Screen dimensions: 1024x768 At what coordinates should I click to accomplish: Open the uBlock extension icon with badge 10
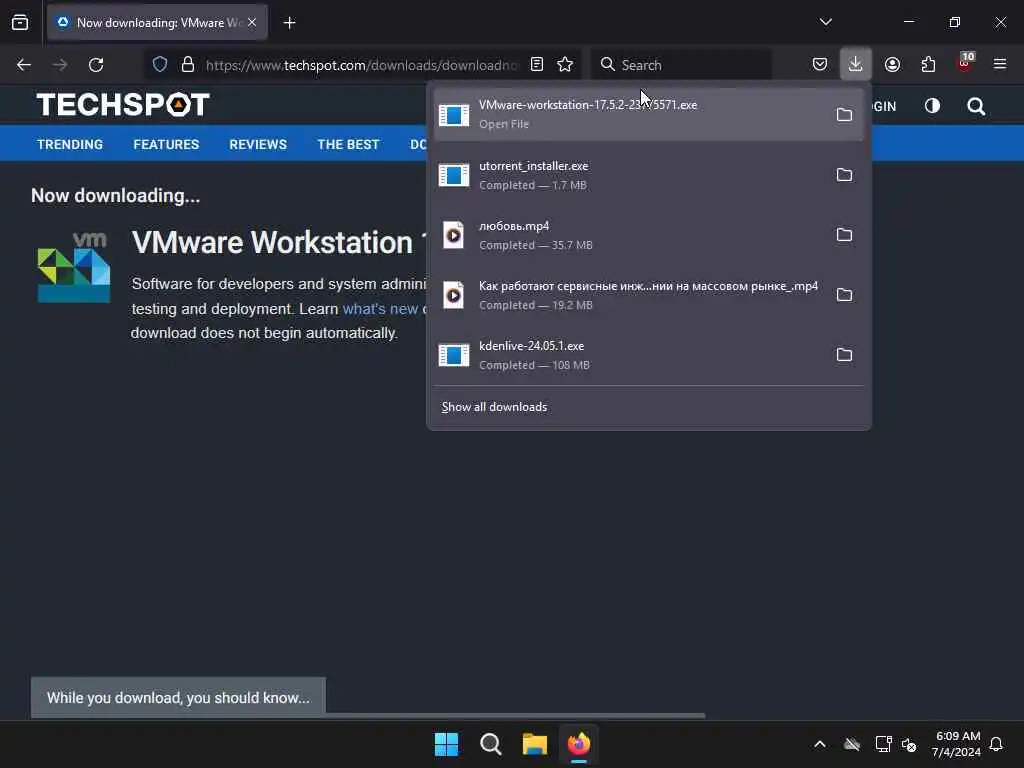click(965, 63)
